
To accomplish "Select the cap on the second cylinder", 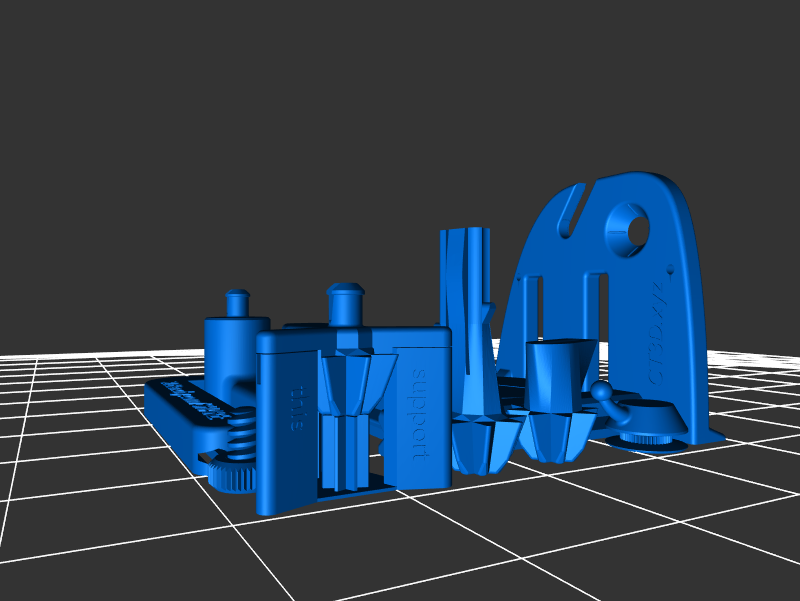I will [x=345, y=299].
